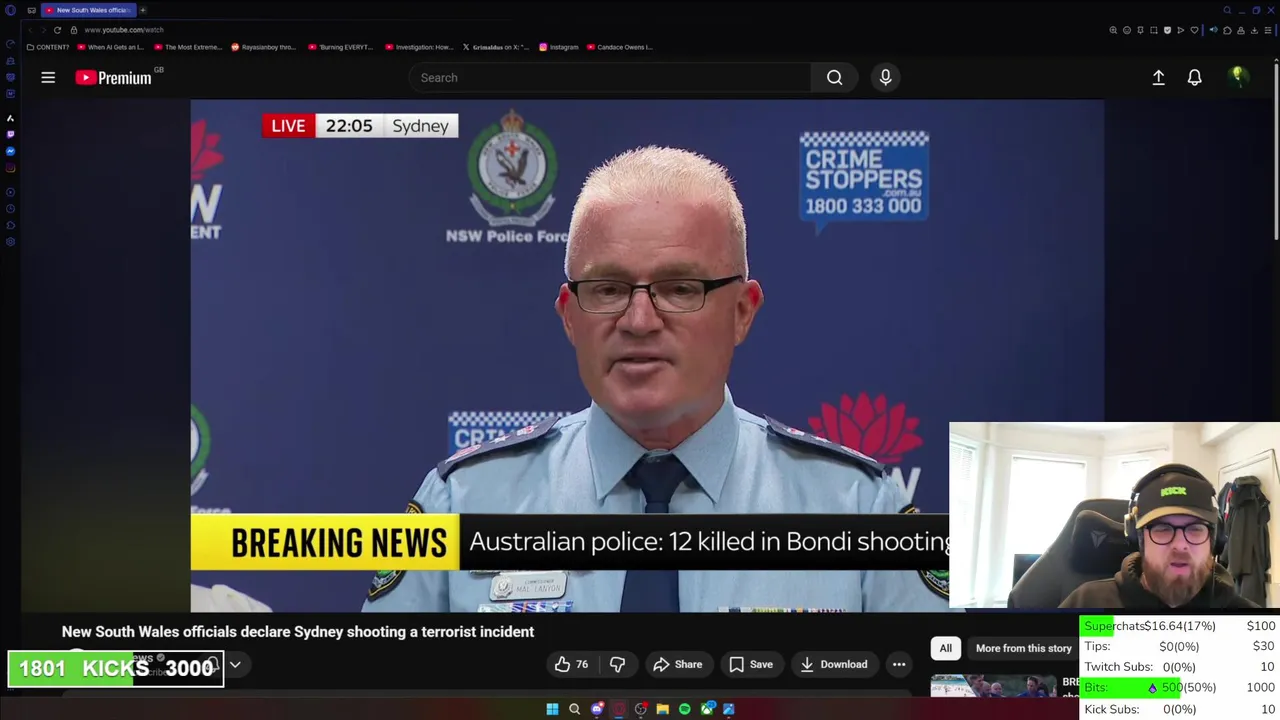Open Twitch in the Opera sidebar
The width and height of the screenshot is (1280, 720).
click(x=10, y=134)
